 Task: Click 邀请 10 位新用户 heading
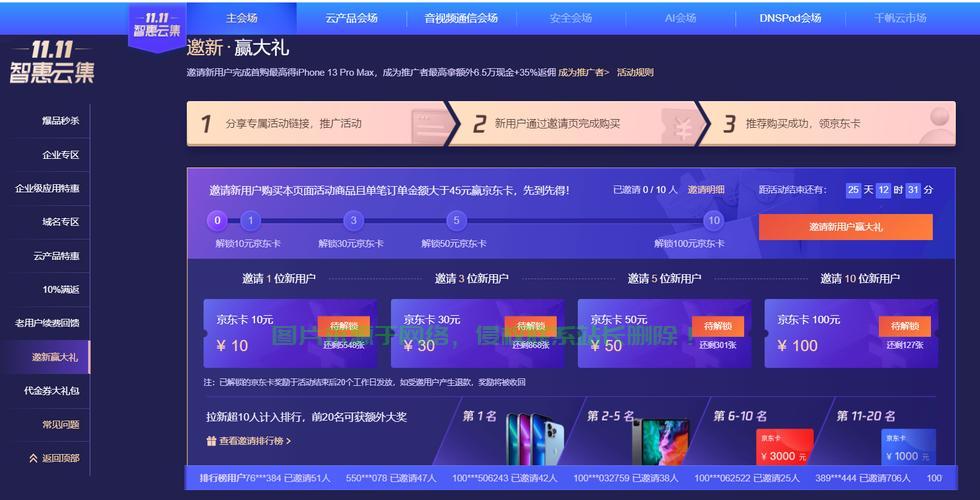860,279
